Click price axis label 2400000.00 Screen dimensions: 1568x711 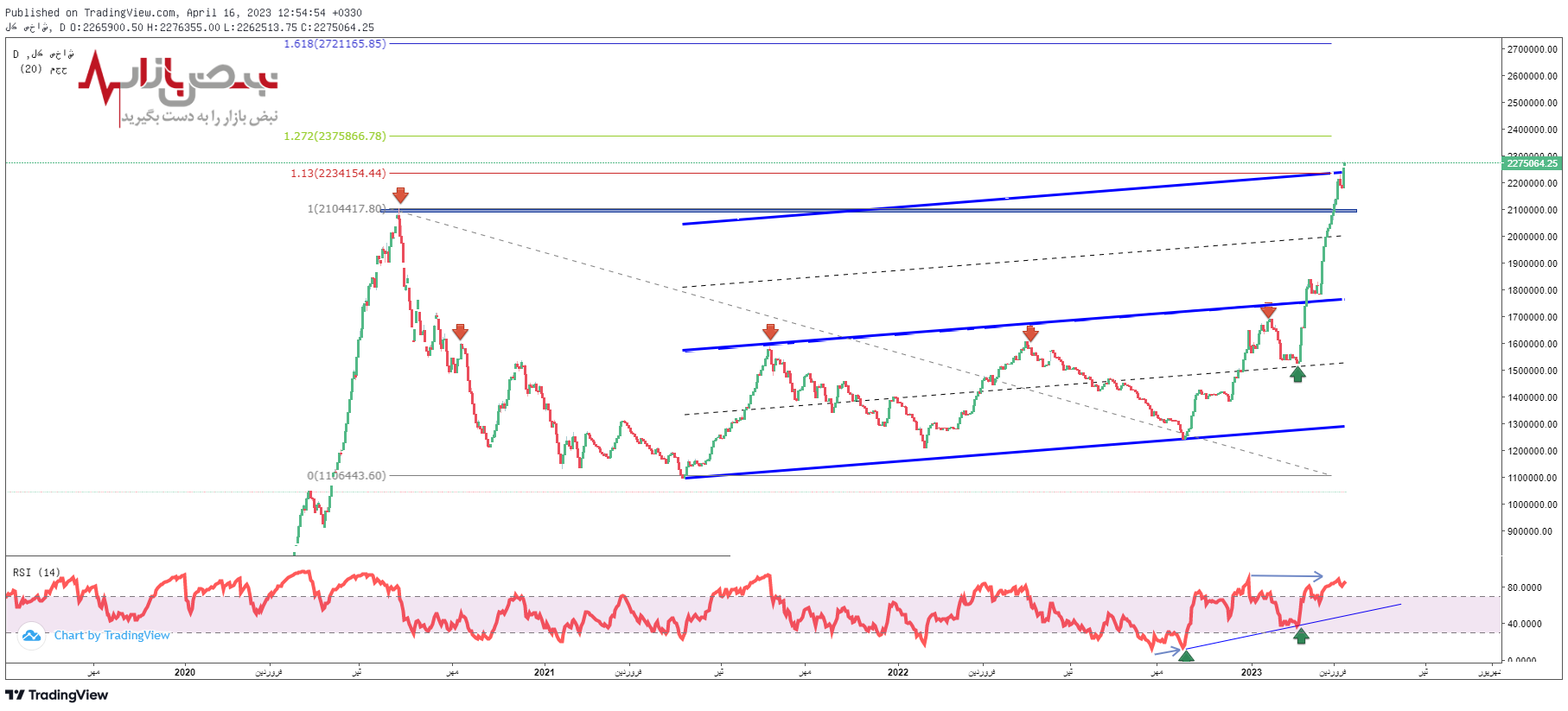pyautogui.click(x=1532, y=130)
